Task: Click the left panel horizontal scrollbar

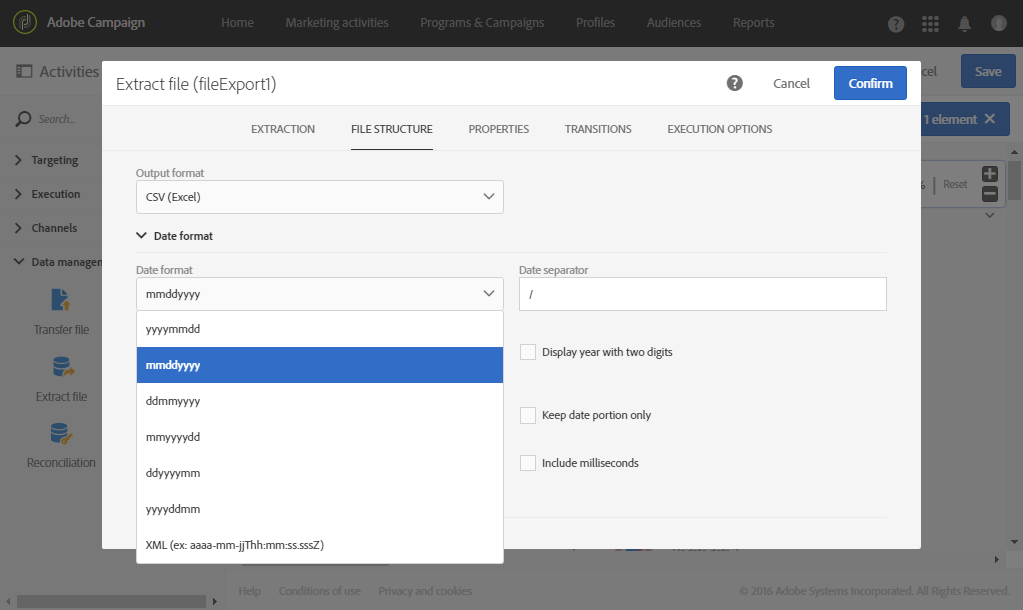Action: (x=111, y=601)
